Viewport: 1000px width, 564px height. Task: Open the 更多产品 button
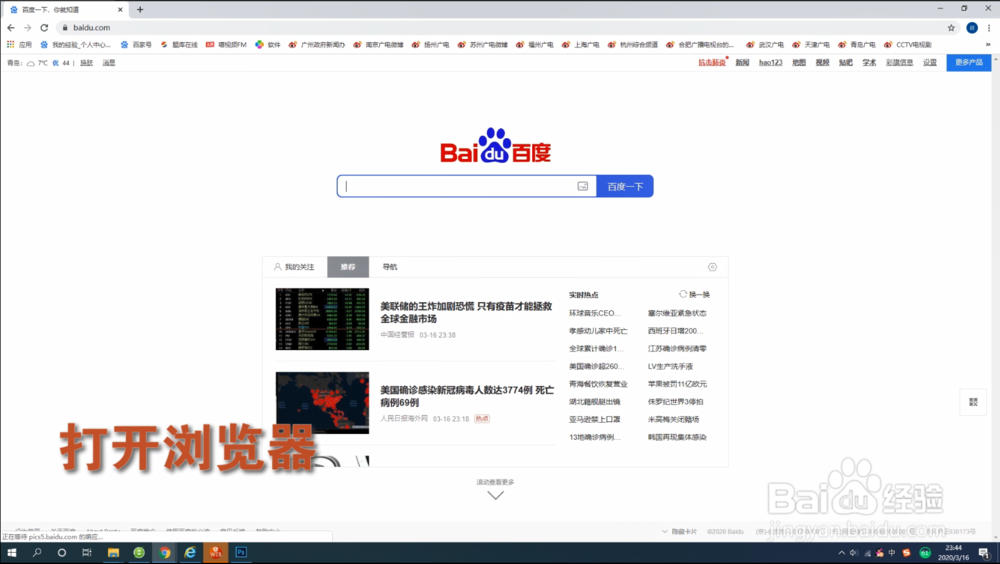tap(969, 63)
